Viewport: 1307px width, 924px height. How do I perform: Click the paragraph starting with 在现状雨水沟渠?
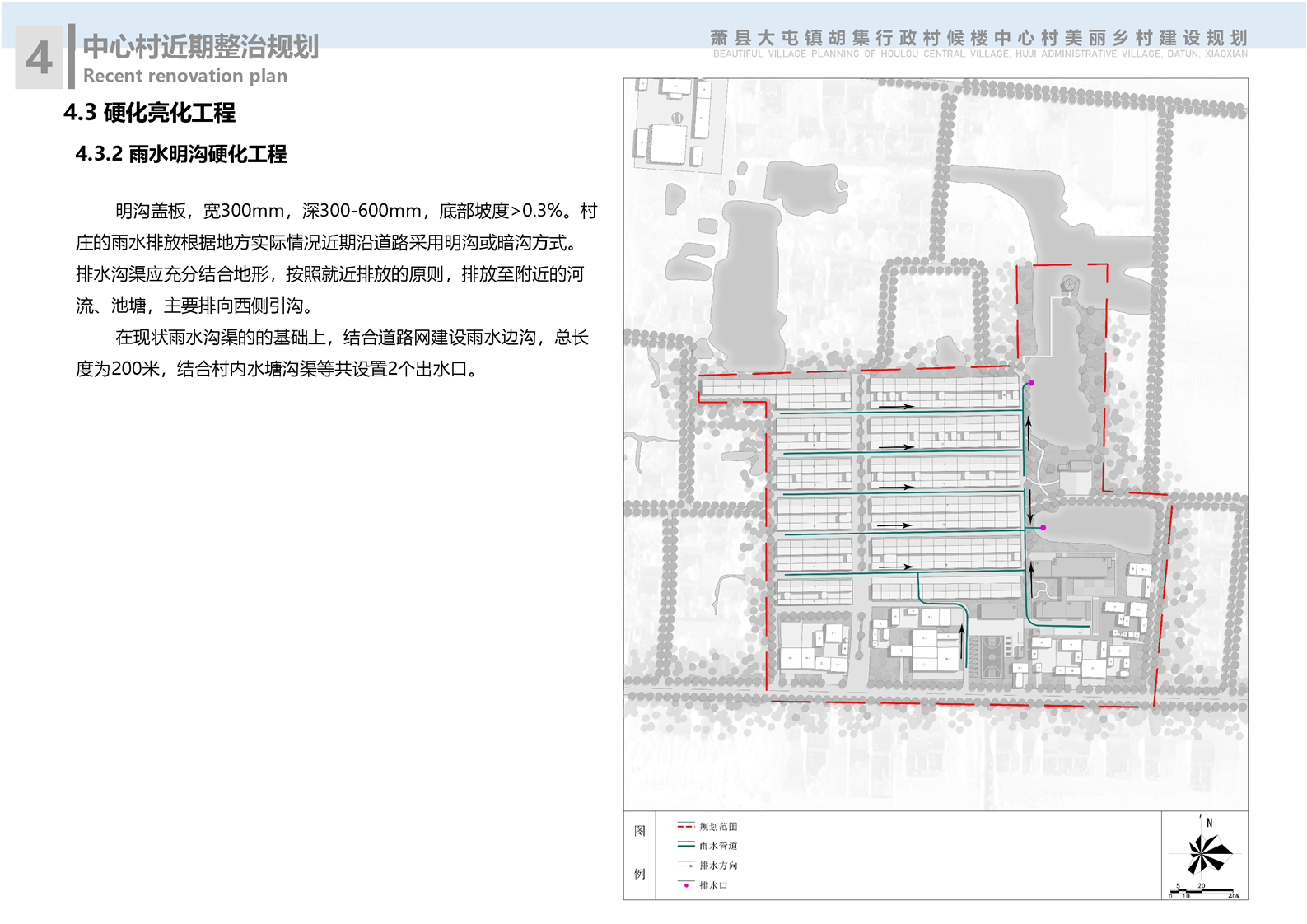pos(332,353)
